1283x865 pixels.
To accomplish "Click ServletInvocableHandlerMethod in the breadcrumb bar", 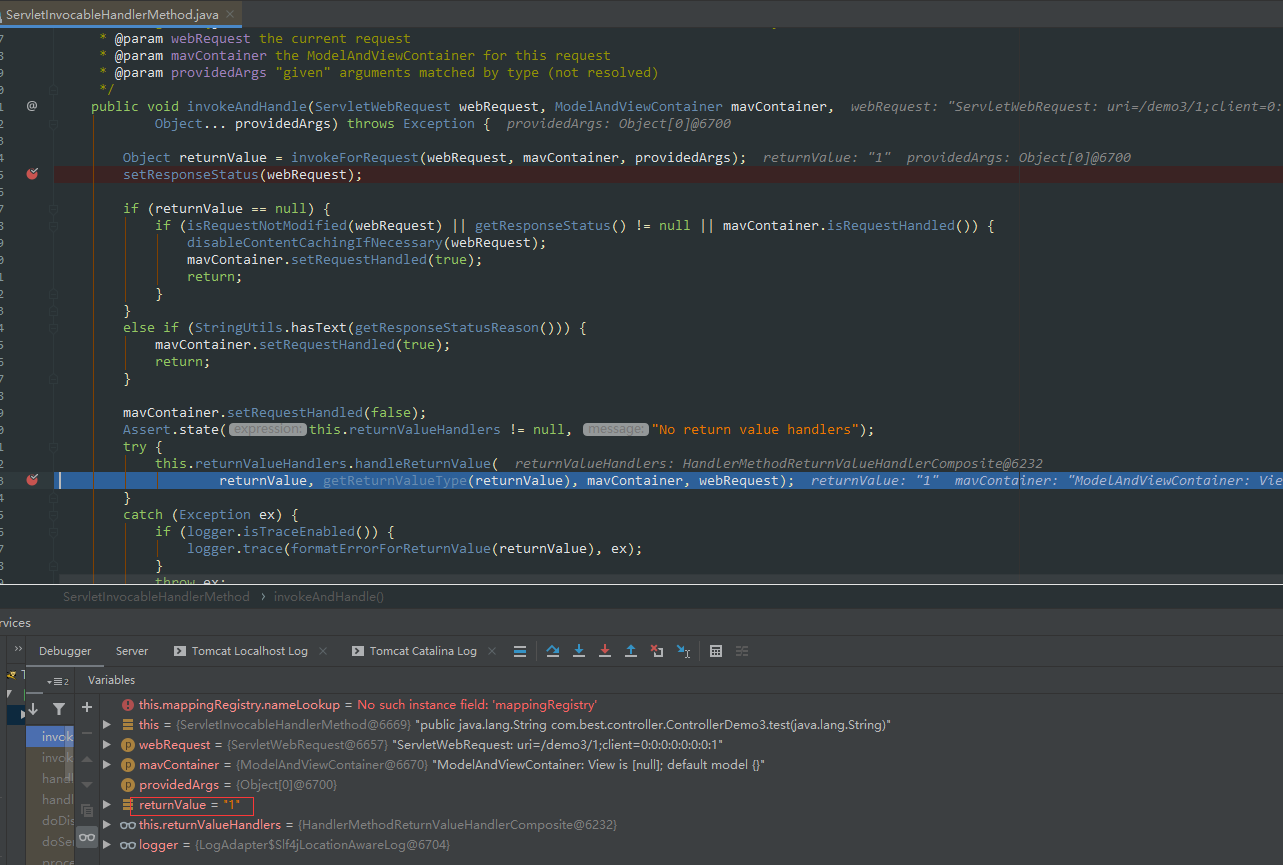I will (156, 597).
